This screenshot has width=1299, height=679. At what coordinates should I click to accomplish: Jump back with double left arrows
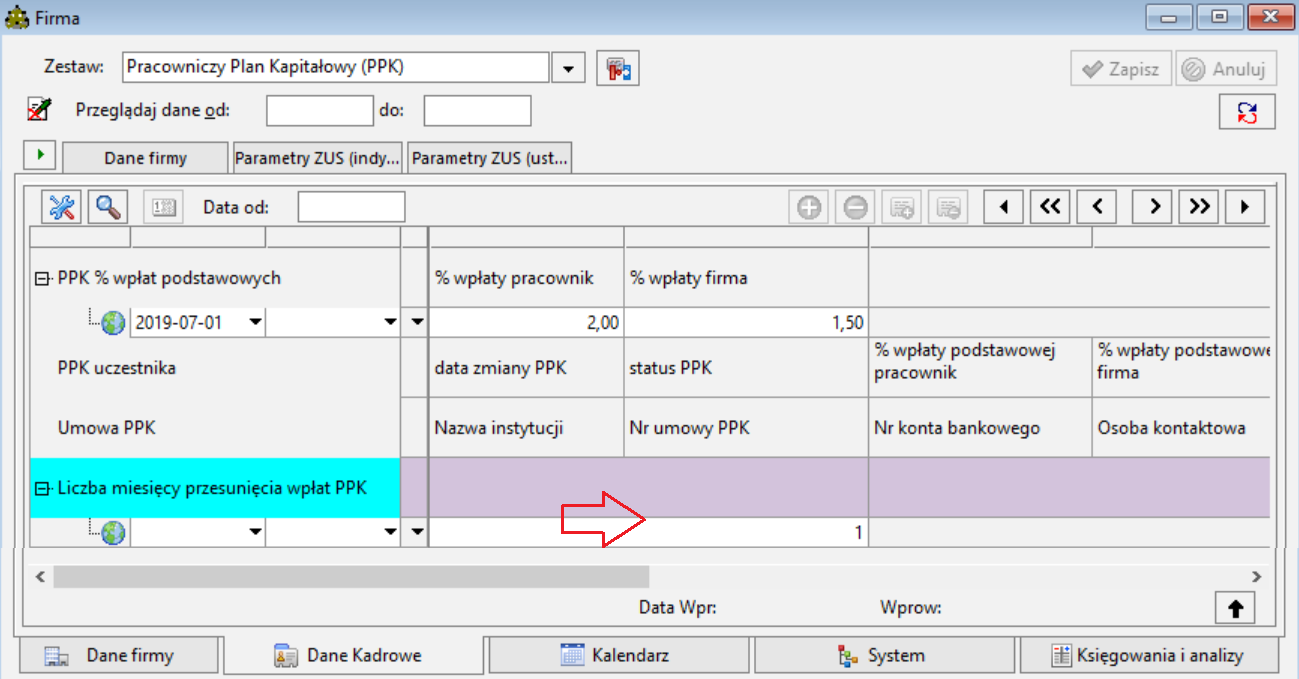click(1050, 207)
